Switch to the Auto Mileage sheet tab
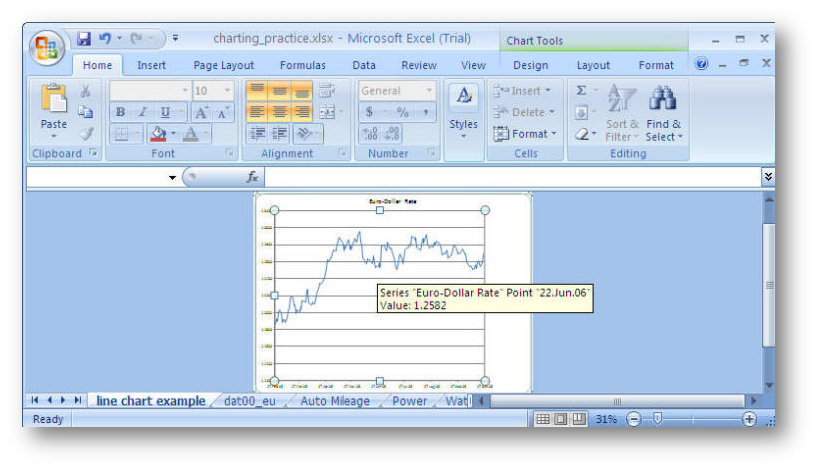The image size is (817, 469). pyautogui.click(x=334, y=401)
